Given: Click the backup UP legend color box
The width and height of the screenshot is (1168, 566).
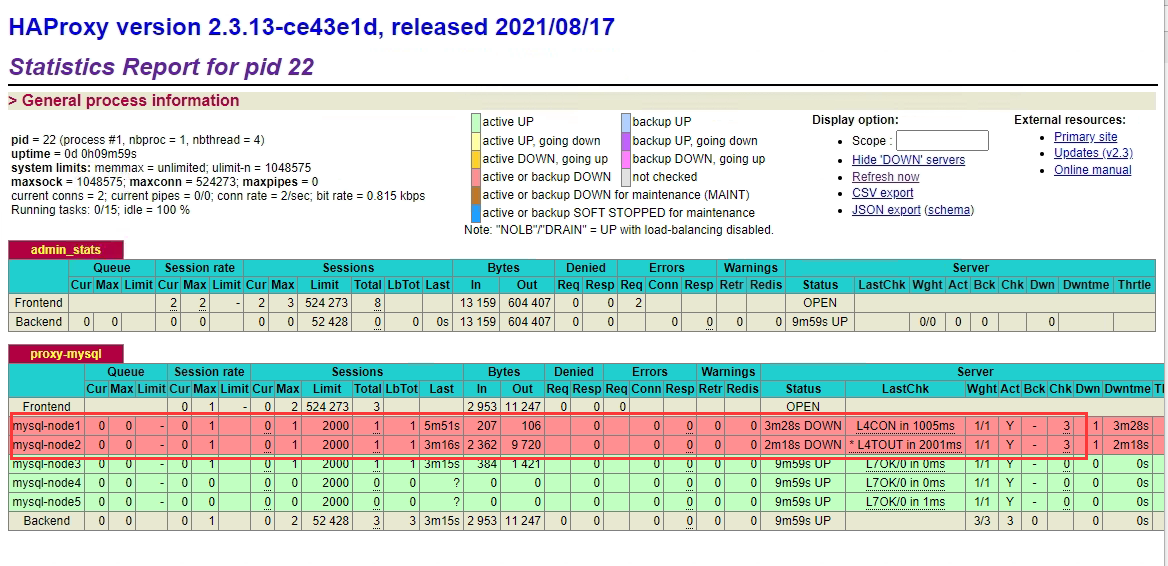Looking at the screenshot, I should coord(626,121).
